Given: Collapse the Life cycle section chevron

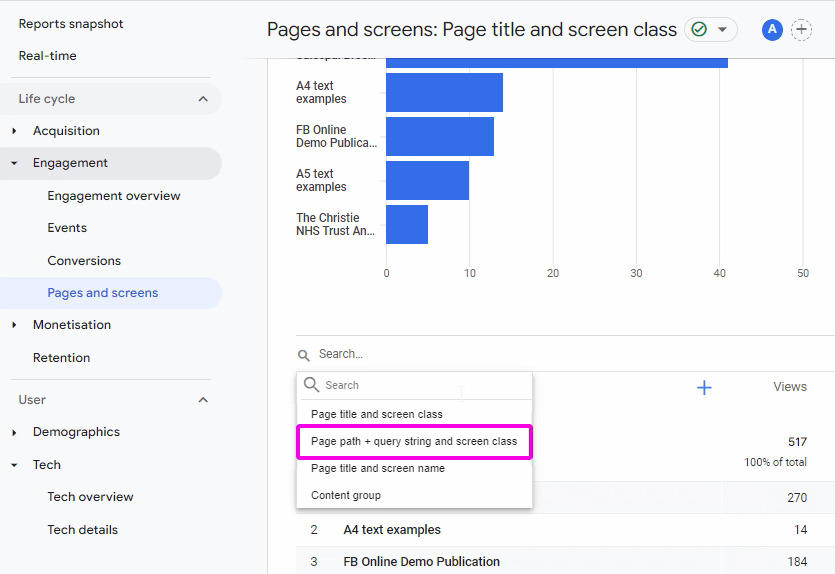Looking at the screenshot, I should point(203,99).
